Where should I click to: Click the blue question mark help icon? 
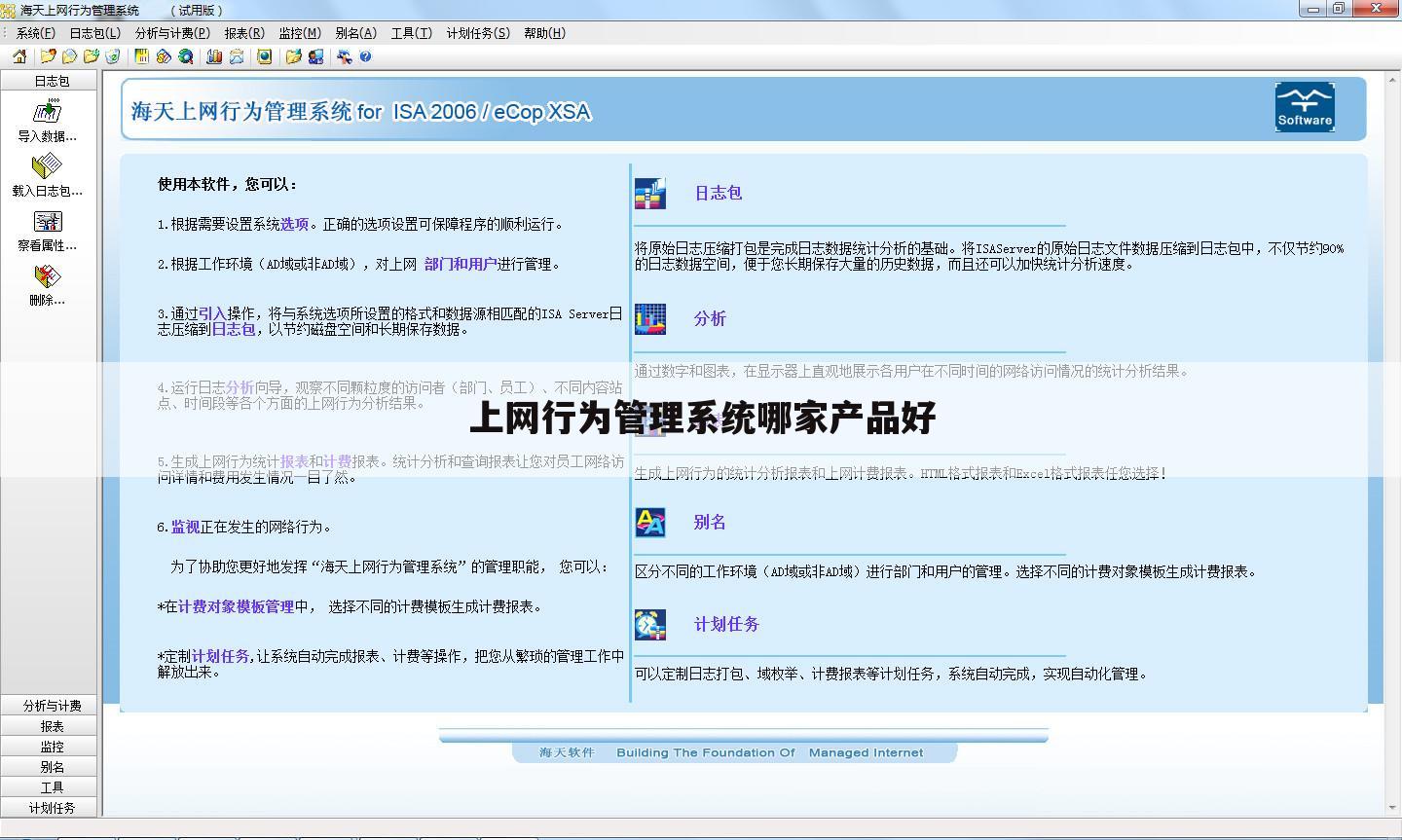(x=365, y=56)
